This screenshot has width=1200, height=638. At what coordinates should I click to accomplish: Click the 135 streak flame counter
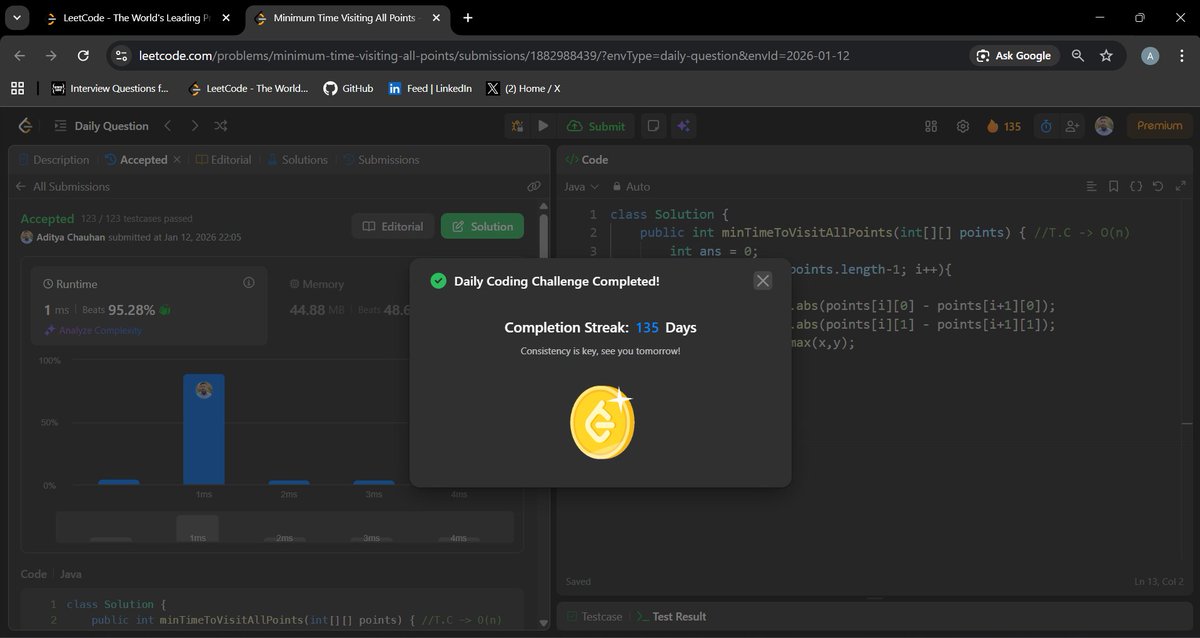1004,126
